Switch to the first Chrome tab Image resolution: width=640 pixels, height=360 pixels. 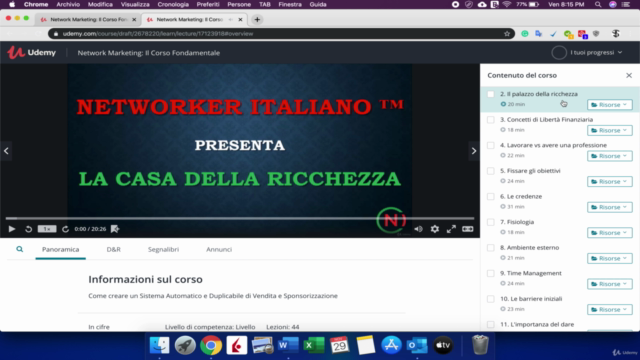[x=88, y=19]
